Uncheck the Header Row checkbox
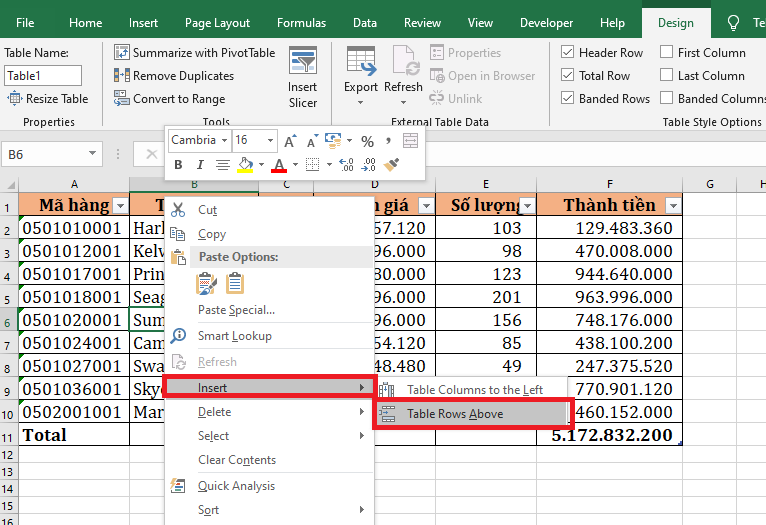Screen dimensions: 766x525 (568, 53)
